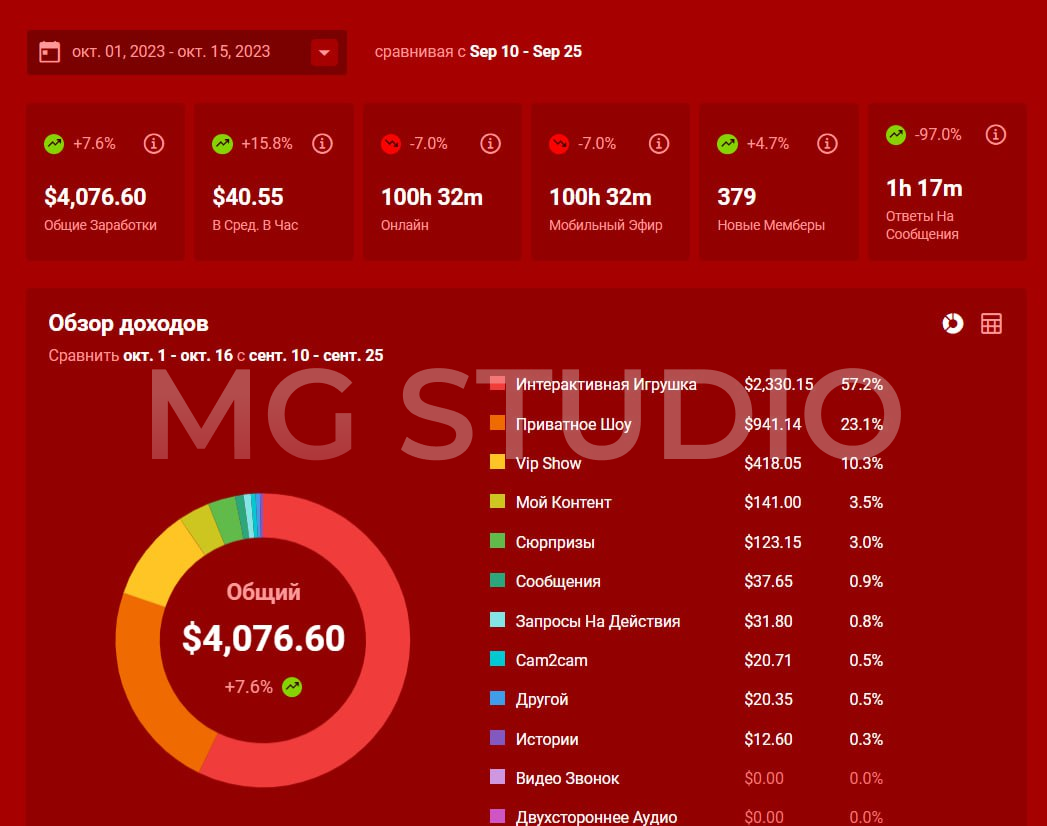Viewport: 1047px width, 826px height.
Task: Click the Истории purple legend swatch
Action: pos(497,739)
